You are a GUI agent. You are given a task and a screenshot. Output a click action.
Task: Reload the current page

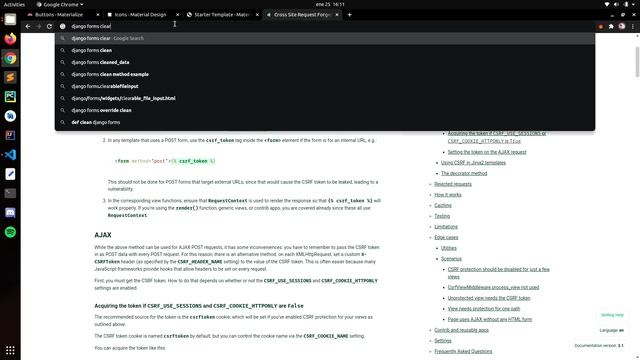click(x=49, y=26)
